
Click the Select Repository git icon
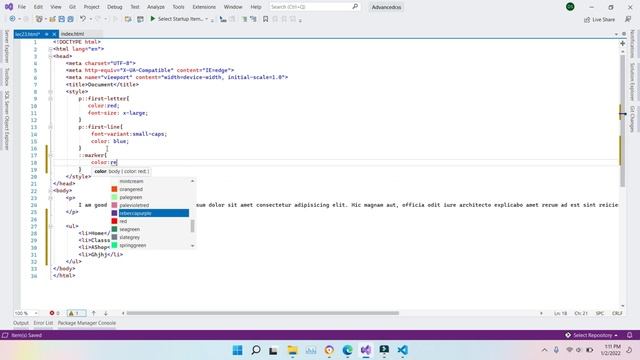tap(568, 335)
